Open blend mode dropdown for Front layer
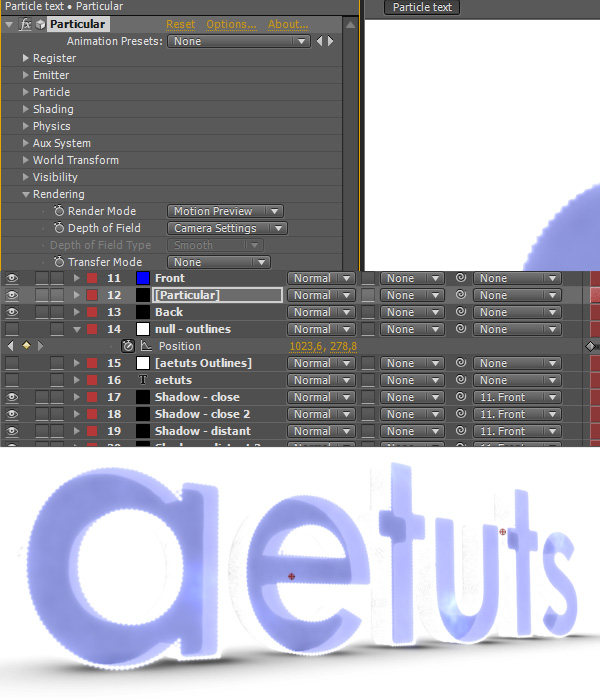The width and height of the screenshot is (600, 700). click(x=321, y=278)
